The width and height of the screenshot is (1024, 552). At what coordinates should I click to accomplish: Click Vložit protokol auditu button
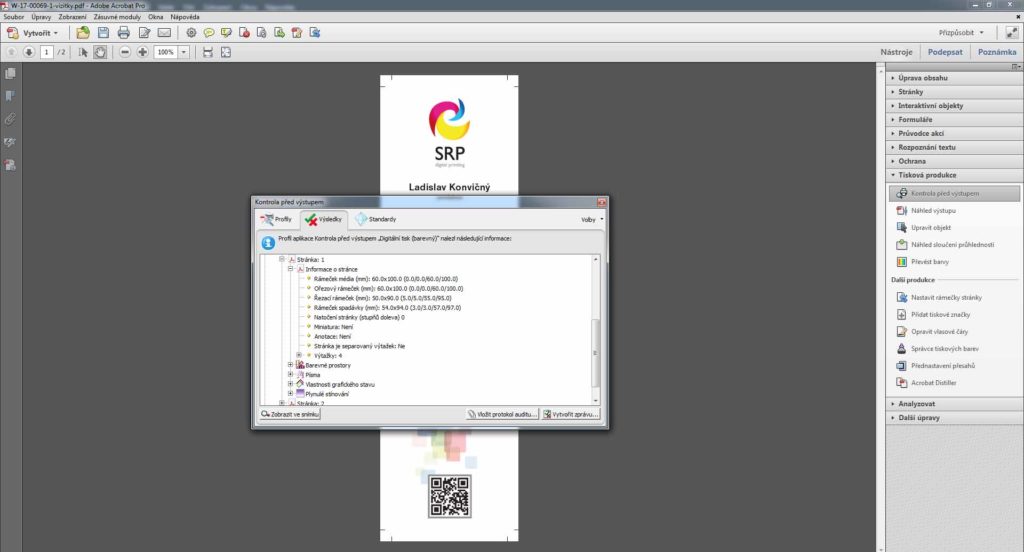(502, 414)
